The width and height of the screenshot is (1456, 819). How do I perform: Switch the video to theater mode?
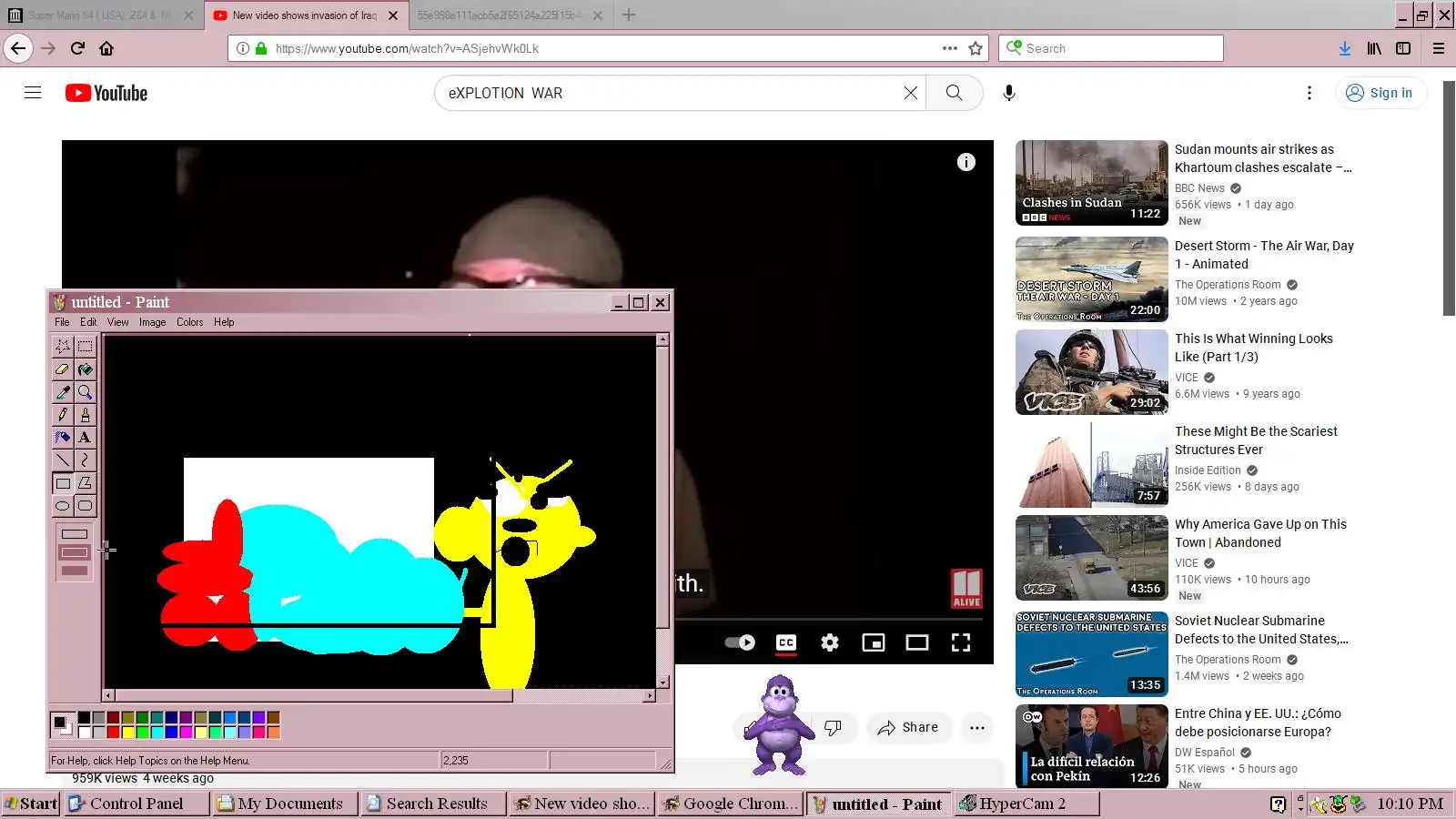(917, 642)
